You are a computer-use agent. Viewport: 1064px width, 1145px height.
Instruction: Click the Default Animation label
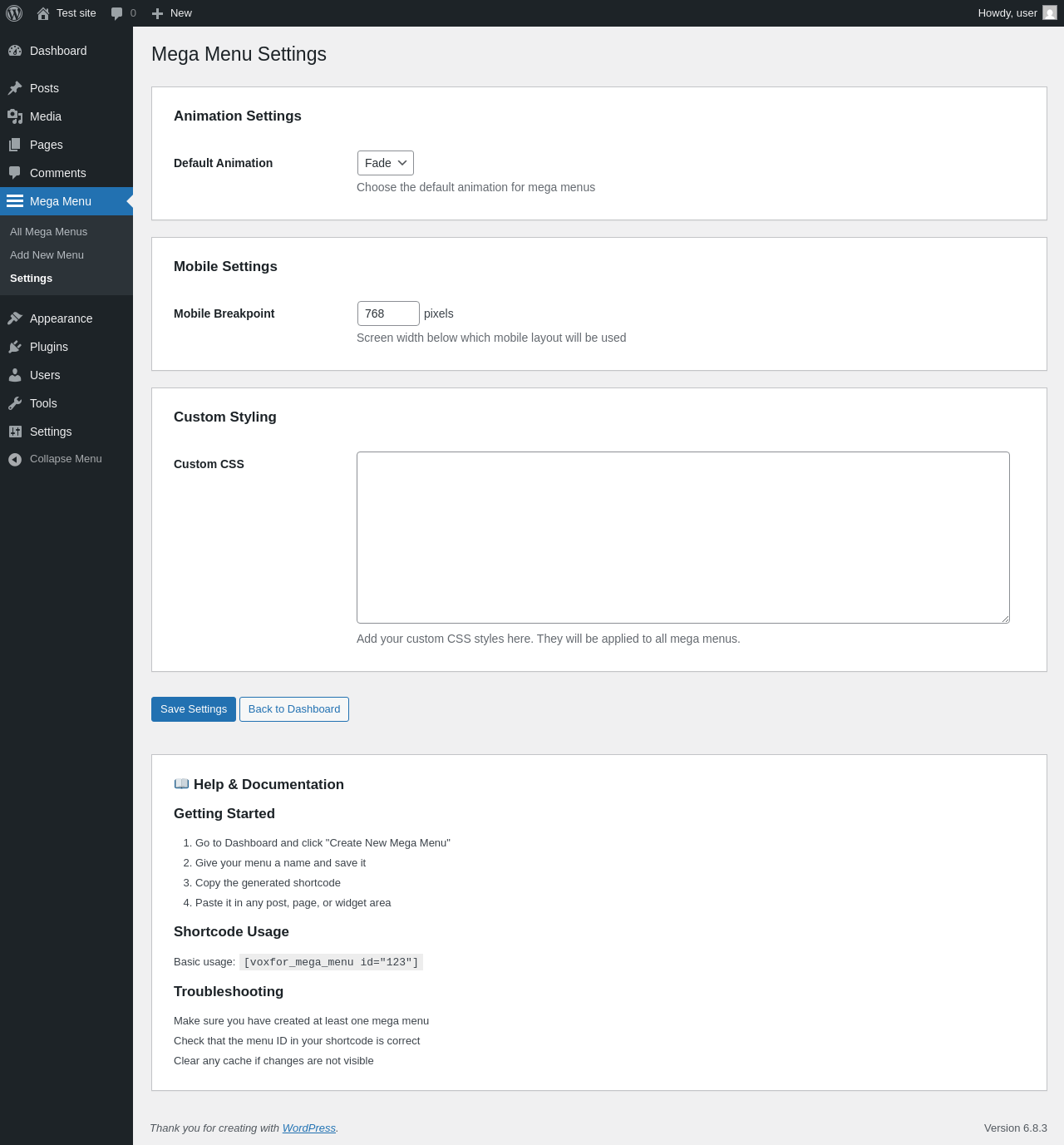[x=223, y=163]
